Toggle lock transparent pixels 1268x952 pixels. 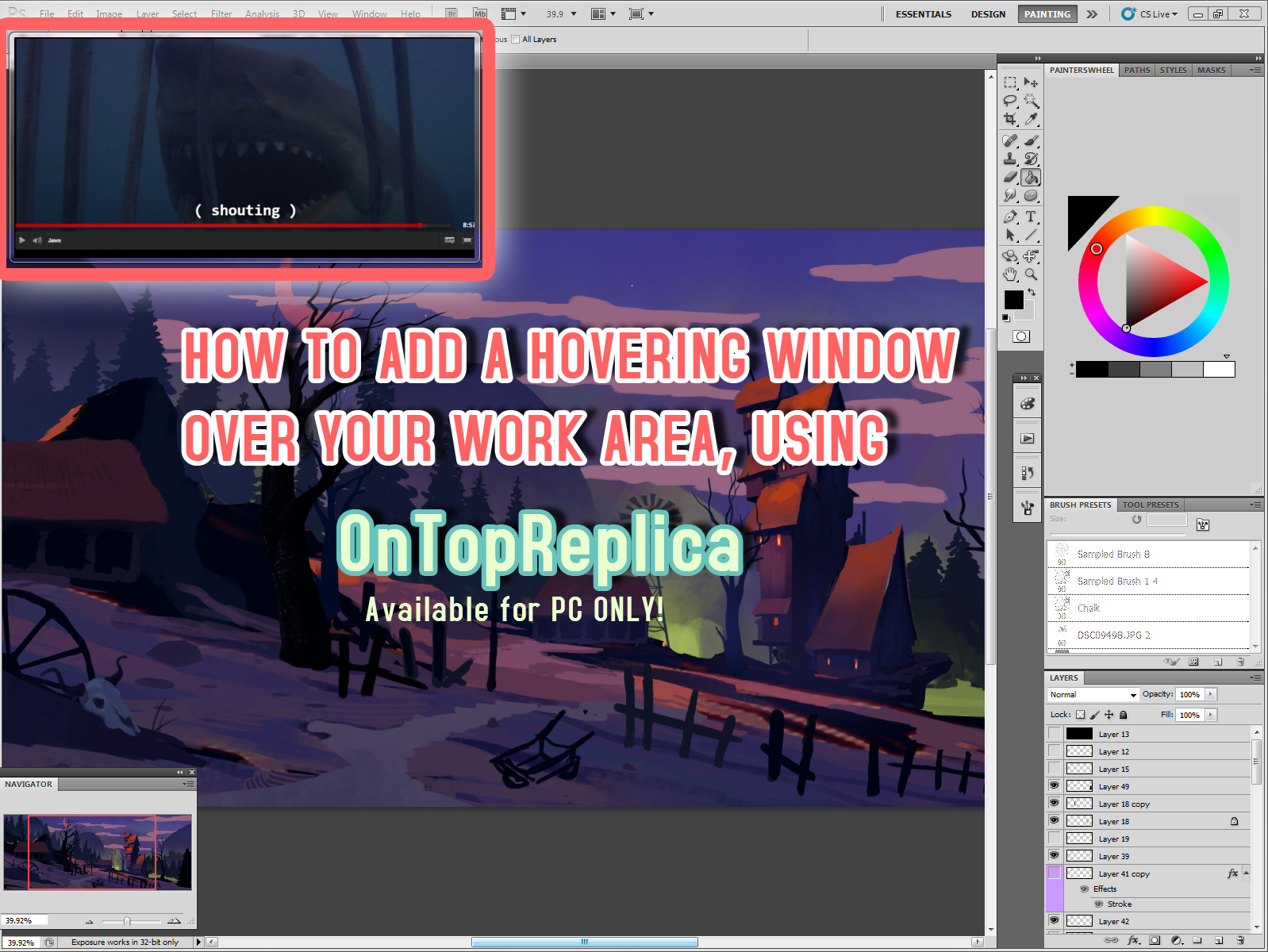1080,715
